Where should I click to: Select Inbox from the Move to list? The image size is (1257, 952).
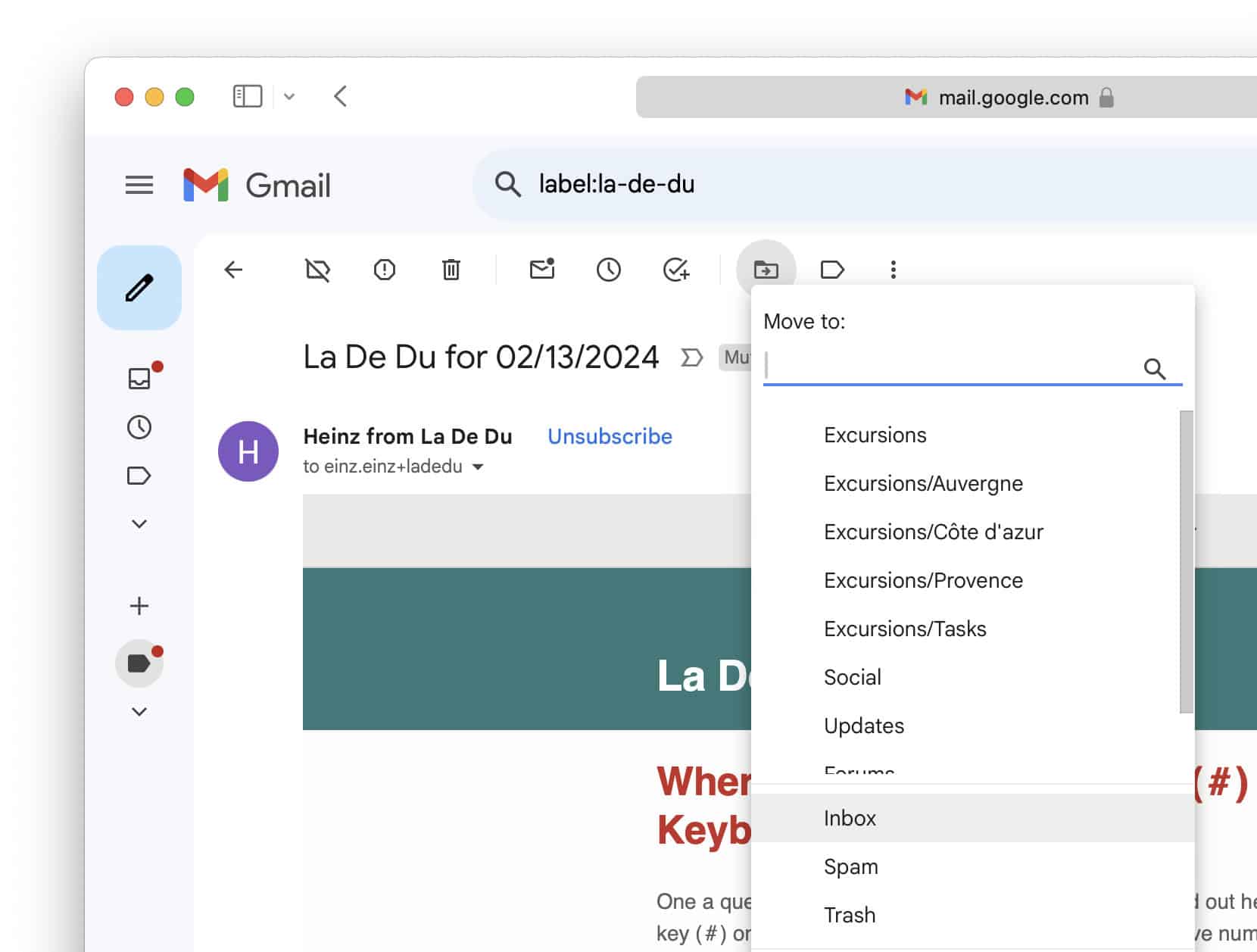pos(850,818)
